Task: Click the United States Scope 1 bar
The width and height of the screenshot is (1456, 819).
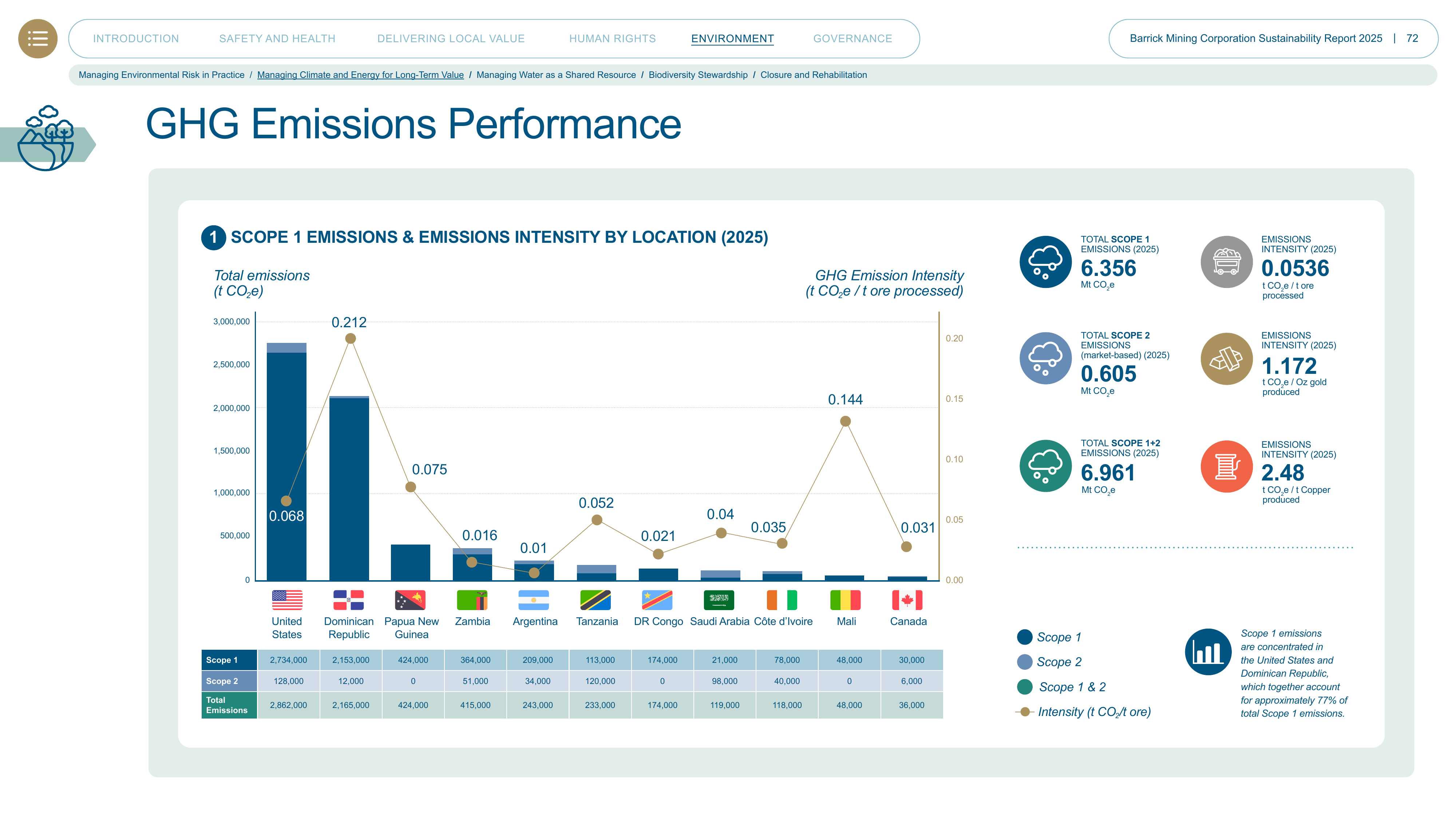Action: (x=286, y=466)
